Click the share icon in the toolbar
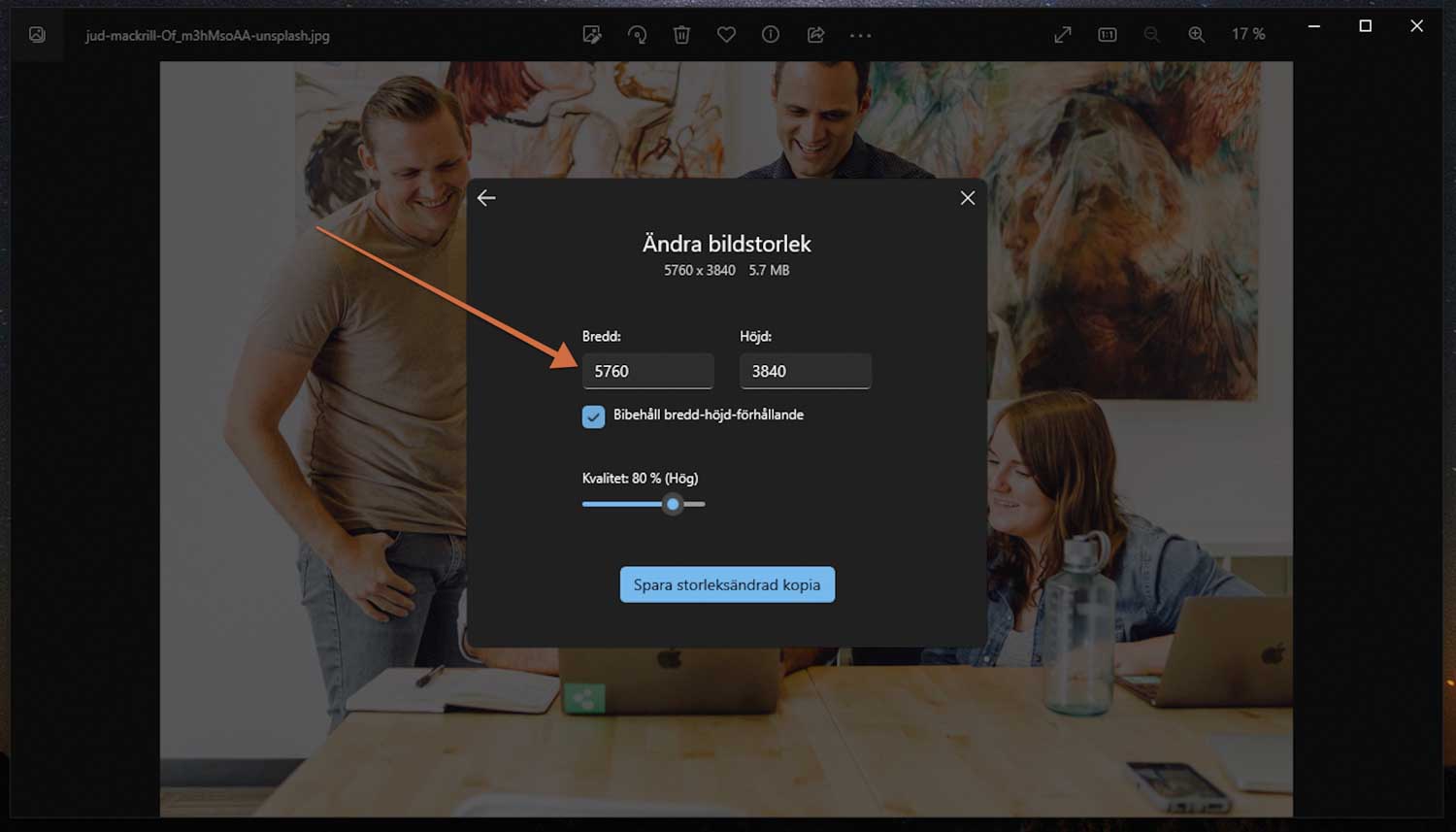Image resolution: width=1456 pixels, height=832 pixels. point(815,35)
